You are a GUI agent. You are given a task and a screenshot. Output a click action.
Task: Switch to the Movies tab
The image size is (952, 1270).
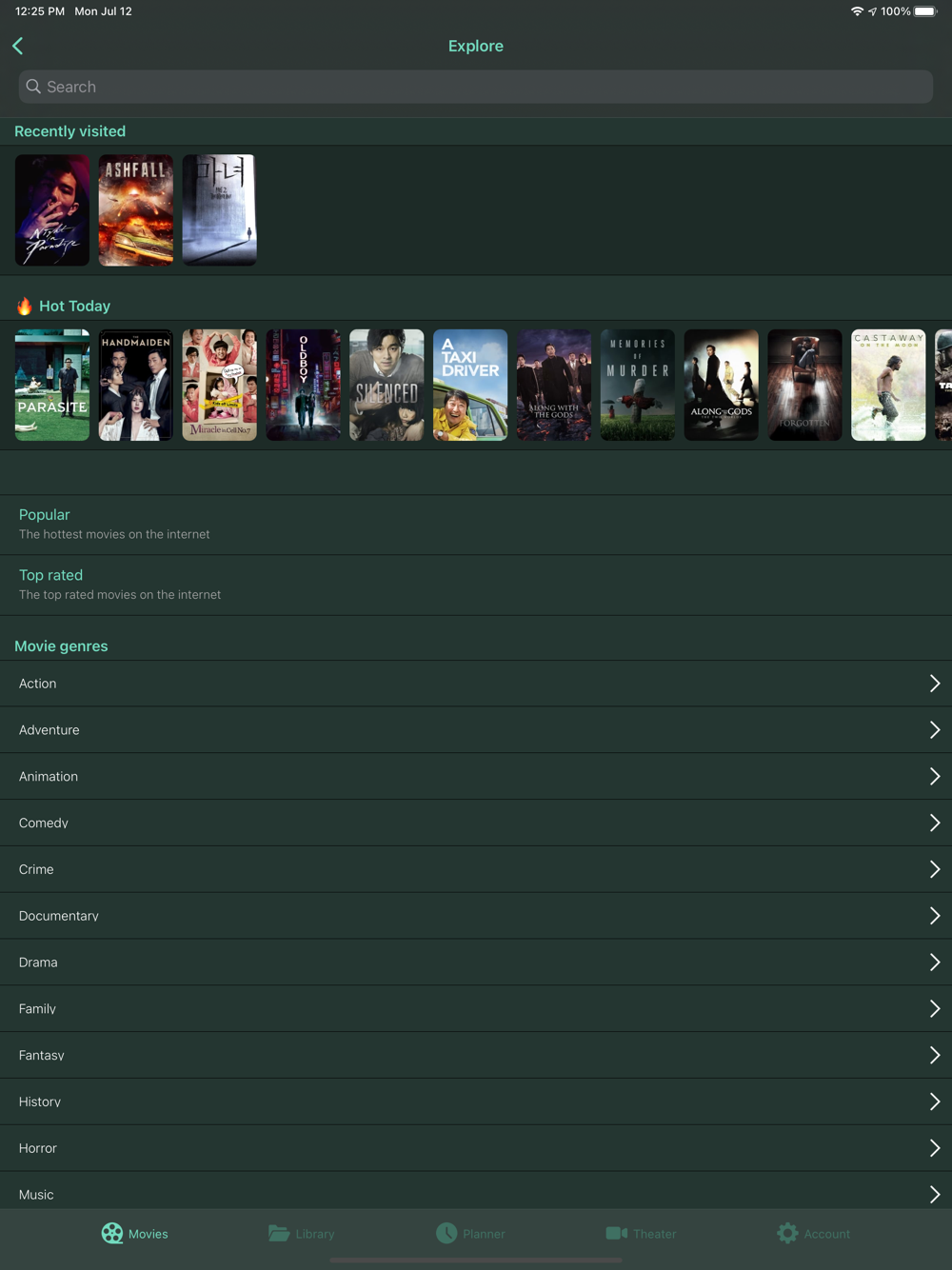click(134, 1233)
